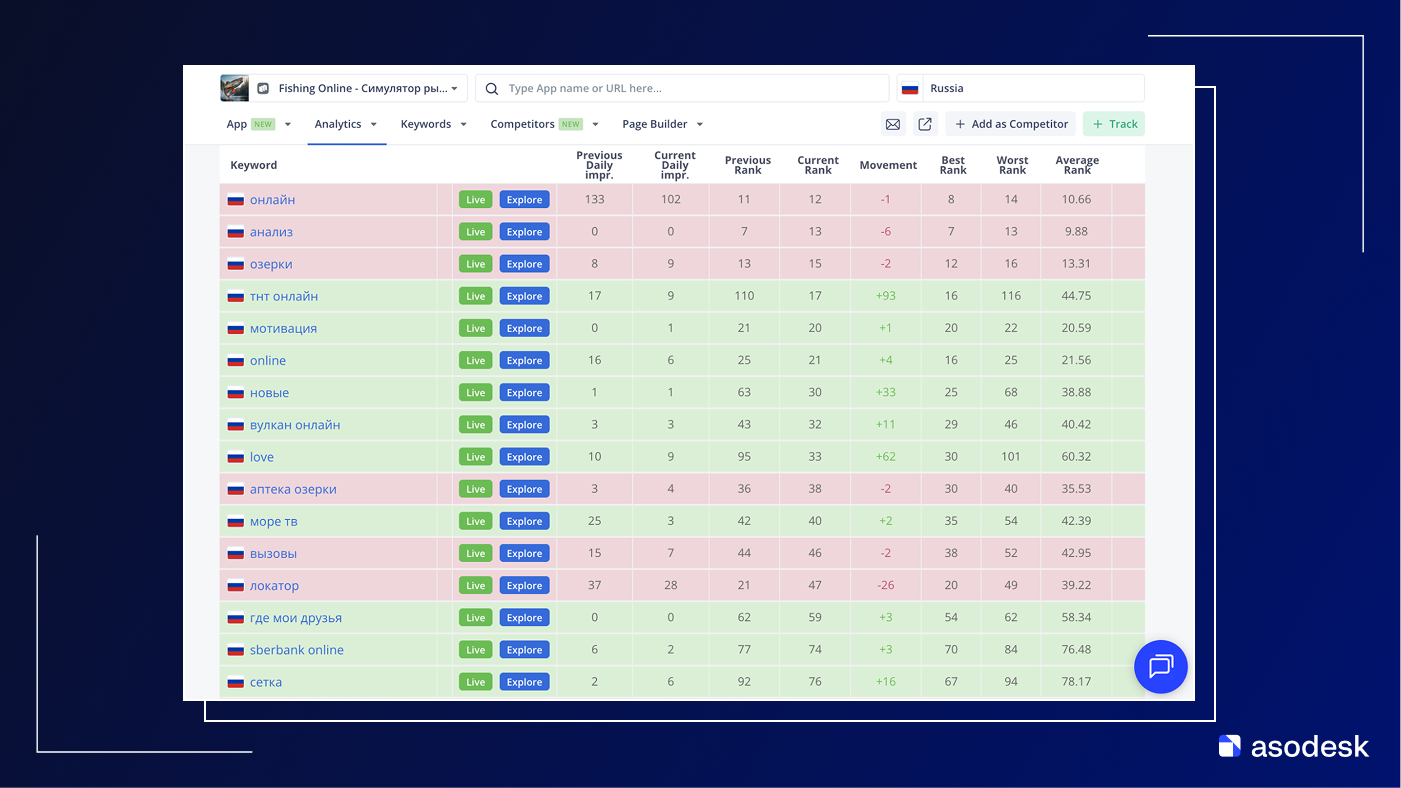
Task: Click the email envelope icon
Action: coord(893,124)
